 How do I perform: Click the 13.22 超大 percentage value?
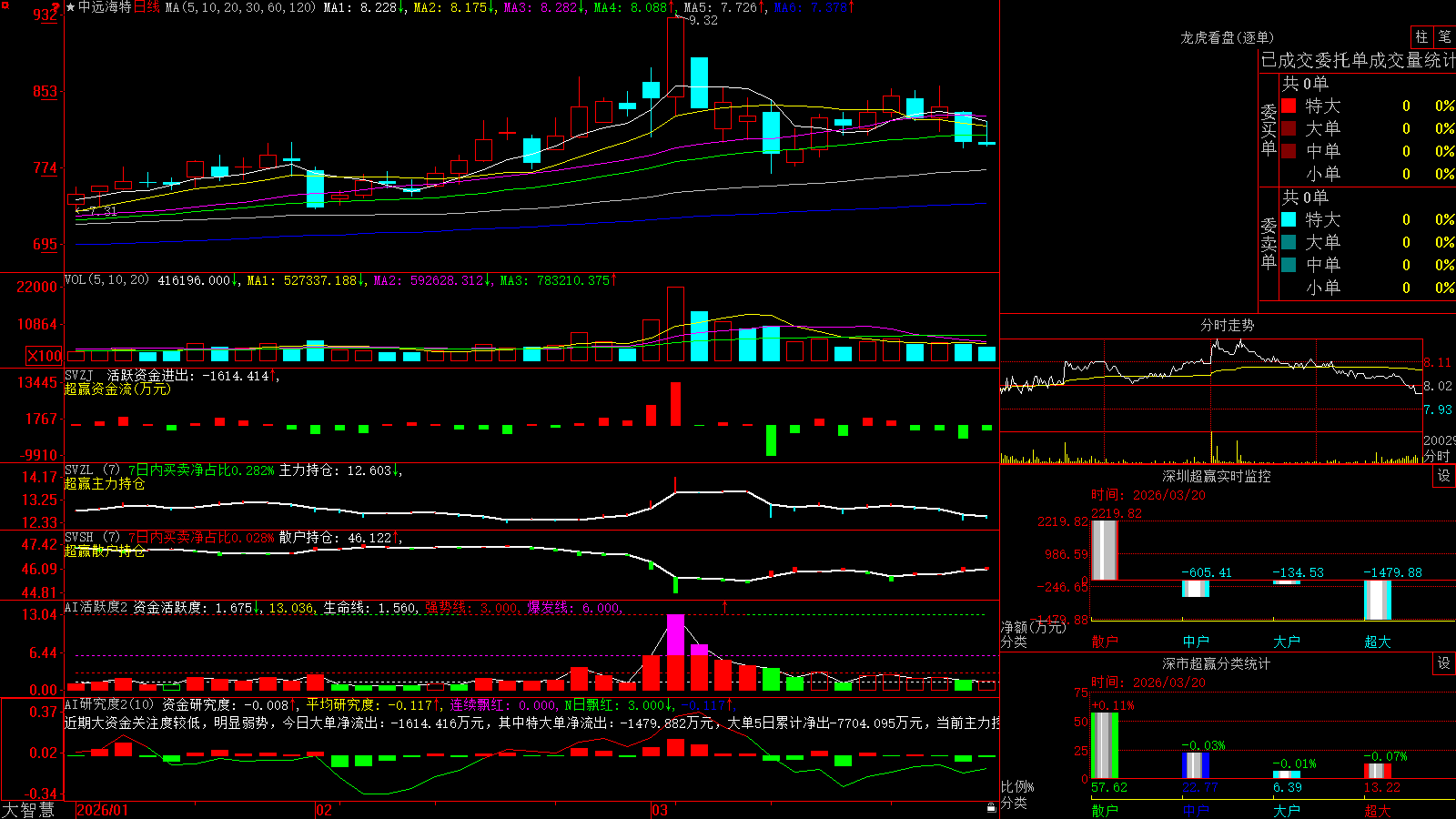[1382, 787]
